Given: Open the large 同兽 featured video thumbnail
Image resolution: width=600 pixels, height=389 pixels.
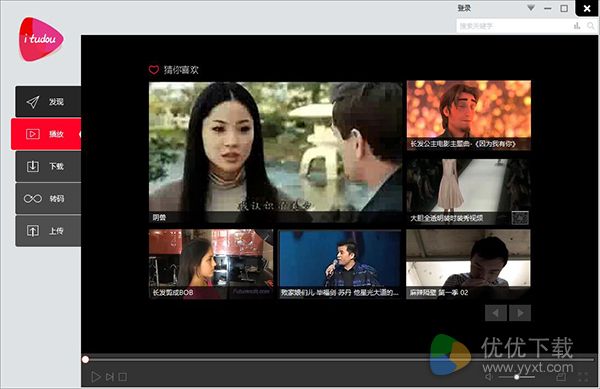Looking at the screenshot, I should click(x=276, y=153).
